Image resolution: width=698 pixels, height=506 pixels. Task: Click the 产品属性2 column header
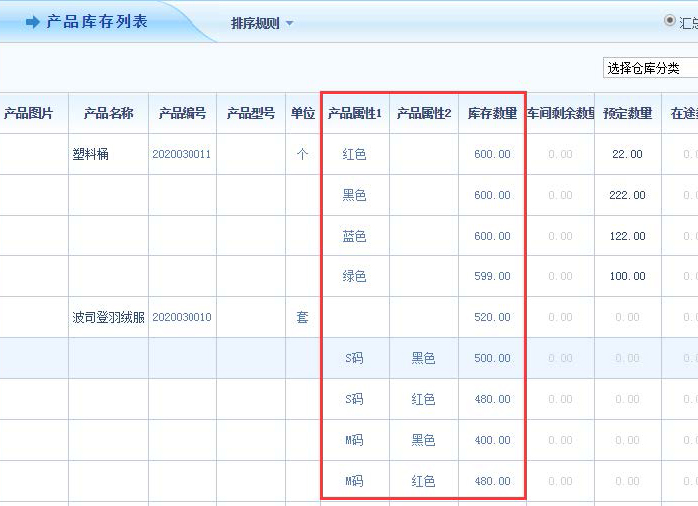424,113
